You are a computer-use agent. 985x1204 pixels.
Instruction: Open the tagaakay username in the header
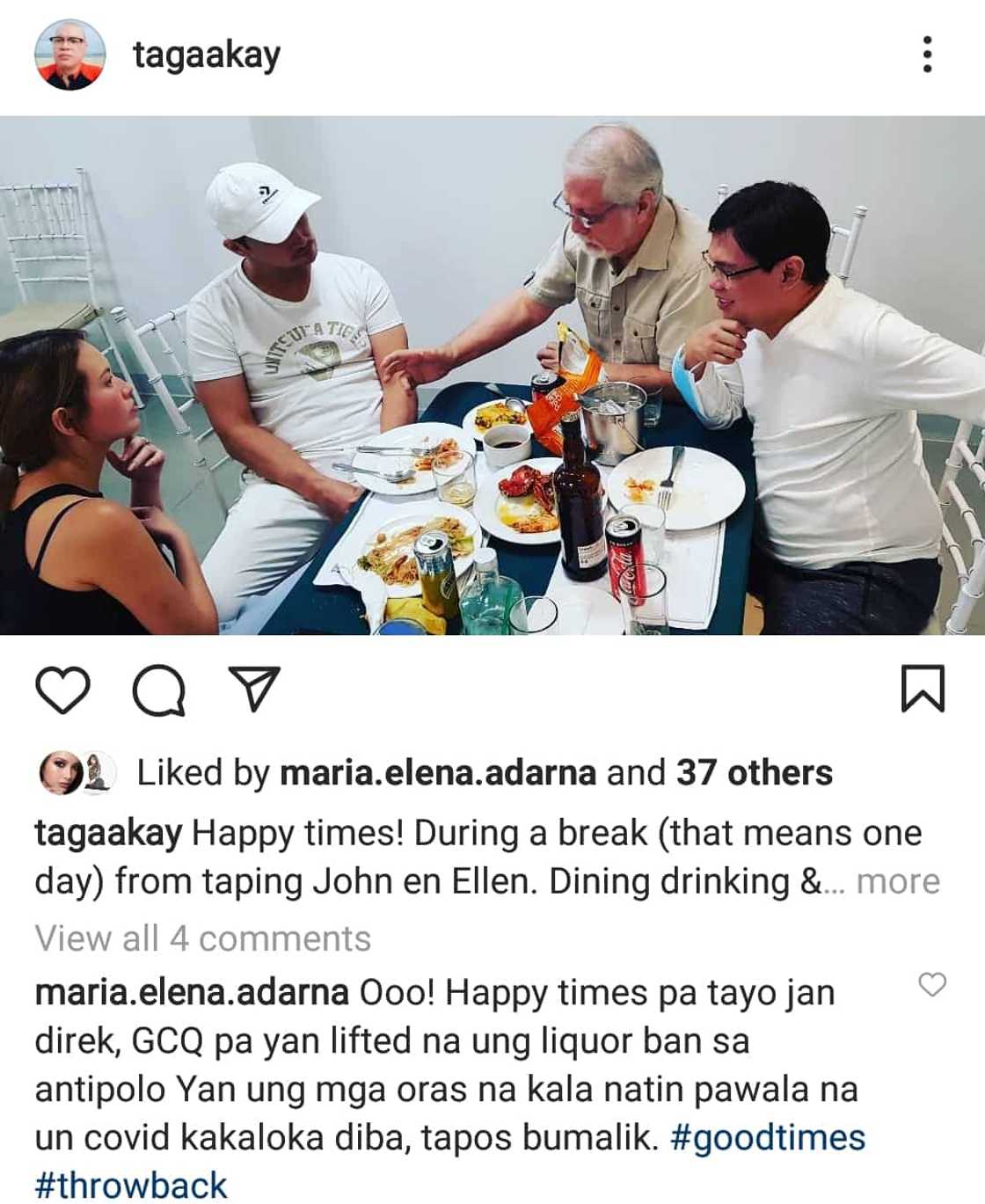click(x=207, y=55)
